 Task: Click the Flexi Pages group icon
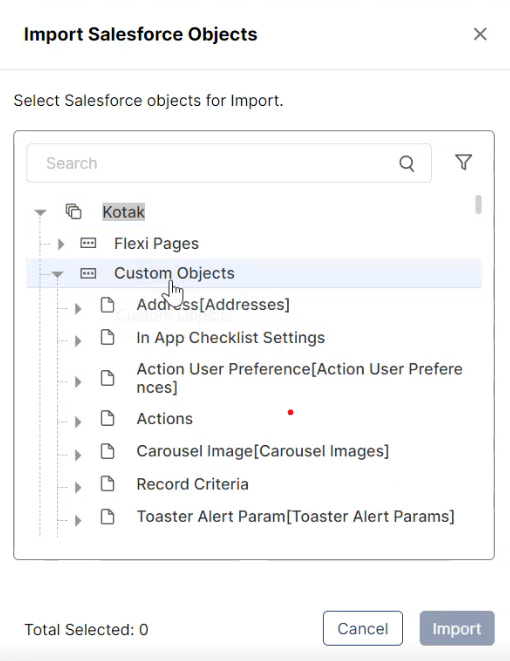point(88,243)
